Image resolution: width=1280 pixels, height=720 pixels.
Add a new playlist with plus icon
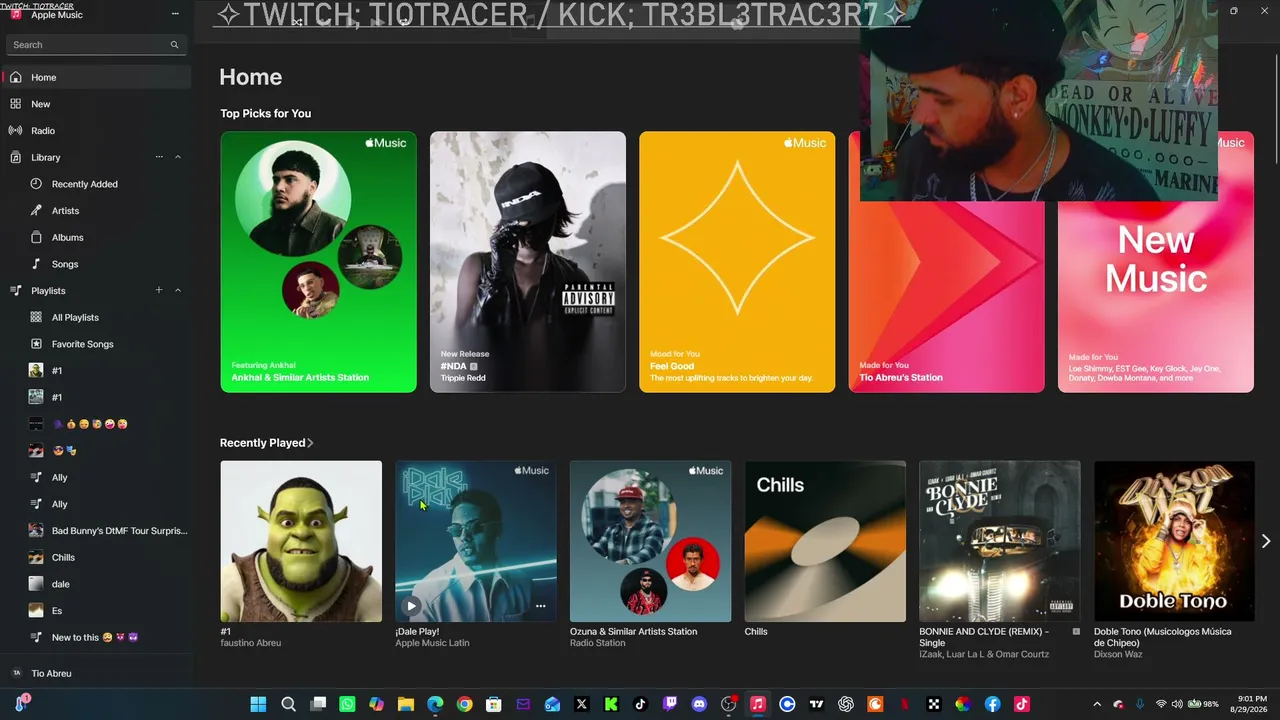pyautogui.click(x=159, y=291)
